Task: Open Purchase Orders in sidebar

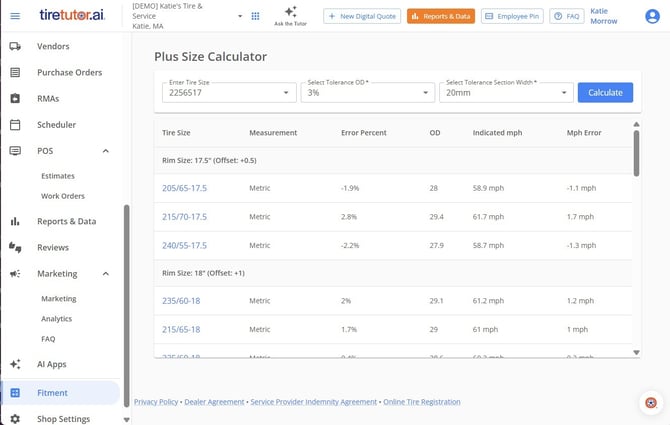Action: coord(68,73)
